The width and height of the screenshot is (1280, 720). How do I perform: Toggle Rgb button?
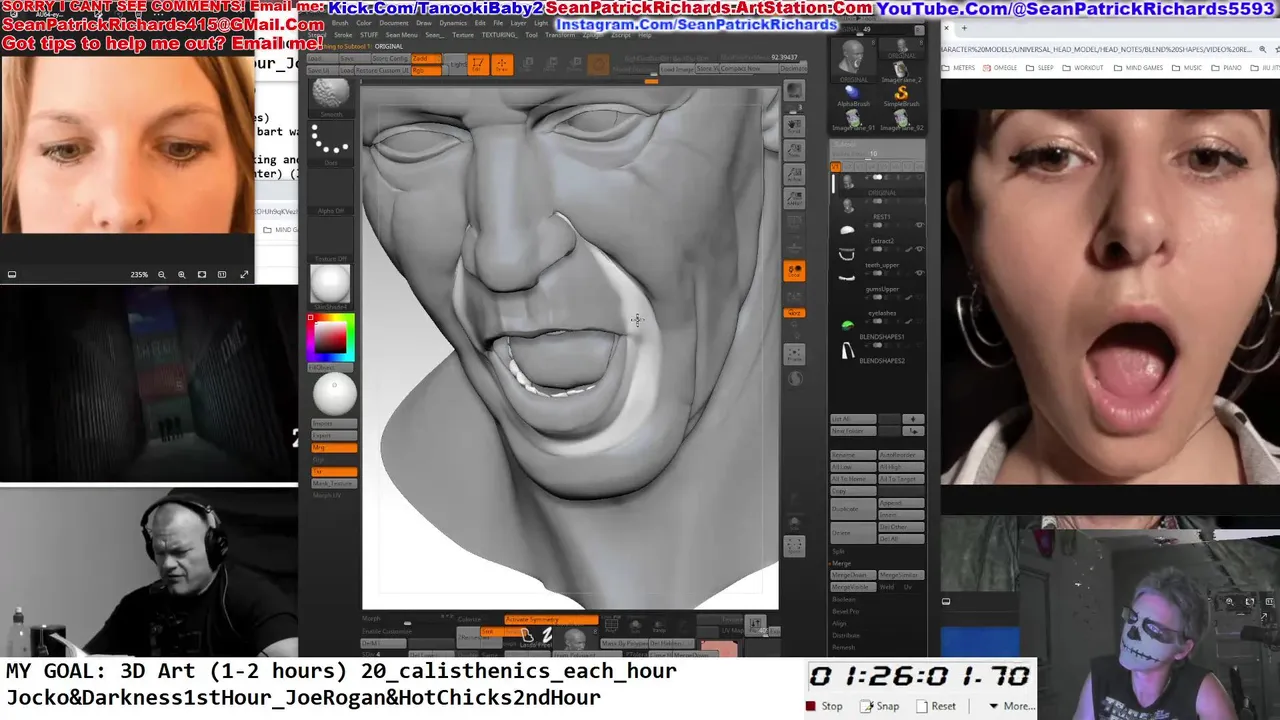(x=426, y=70)
